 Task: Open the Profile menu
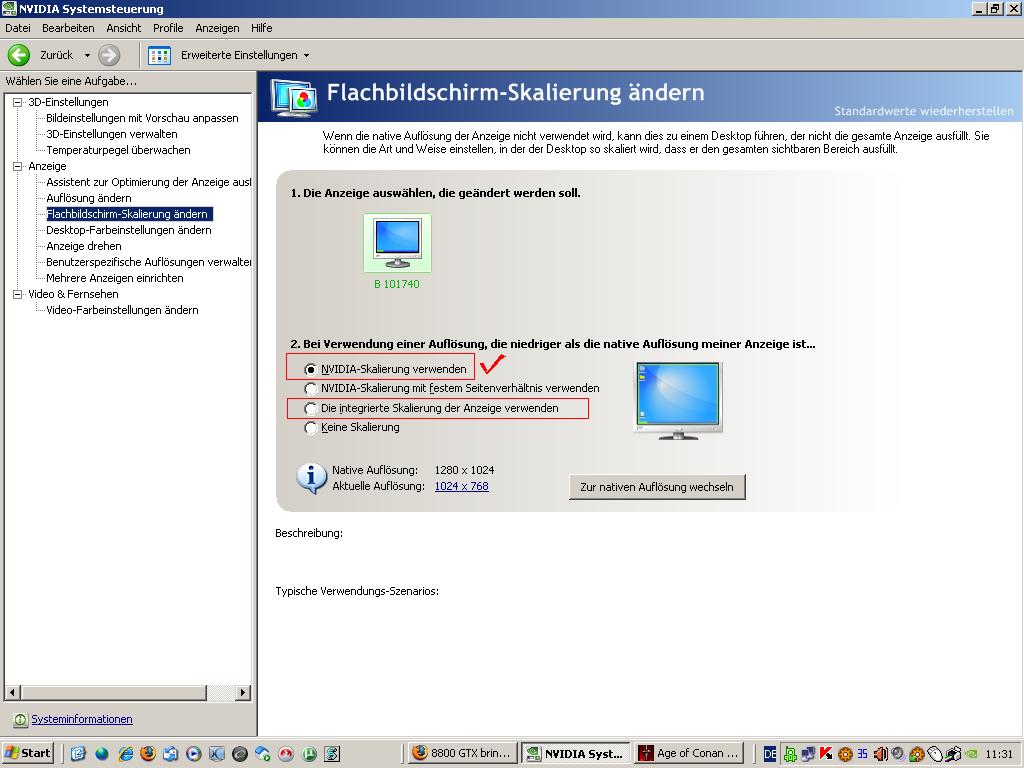tap(168, 28)
